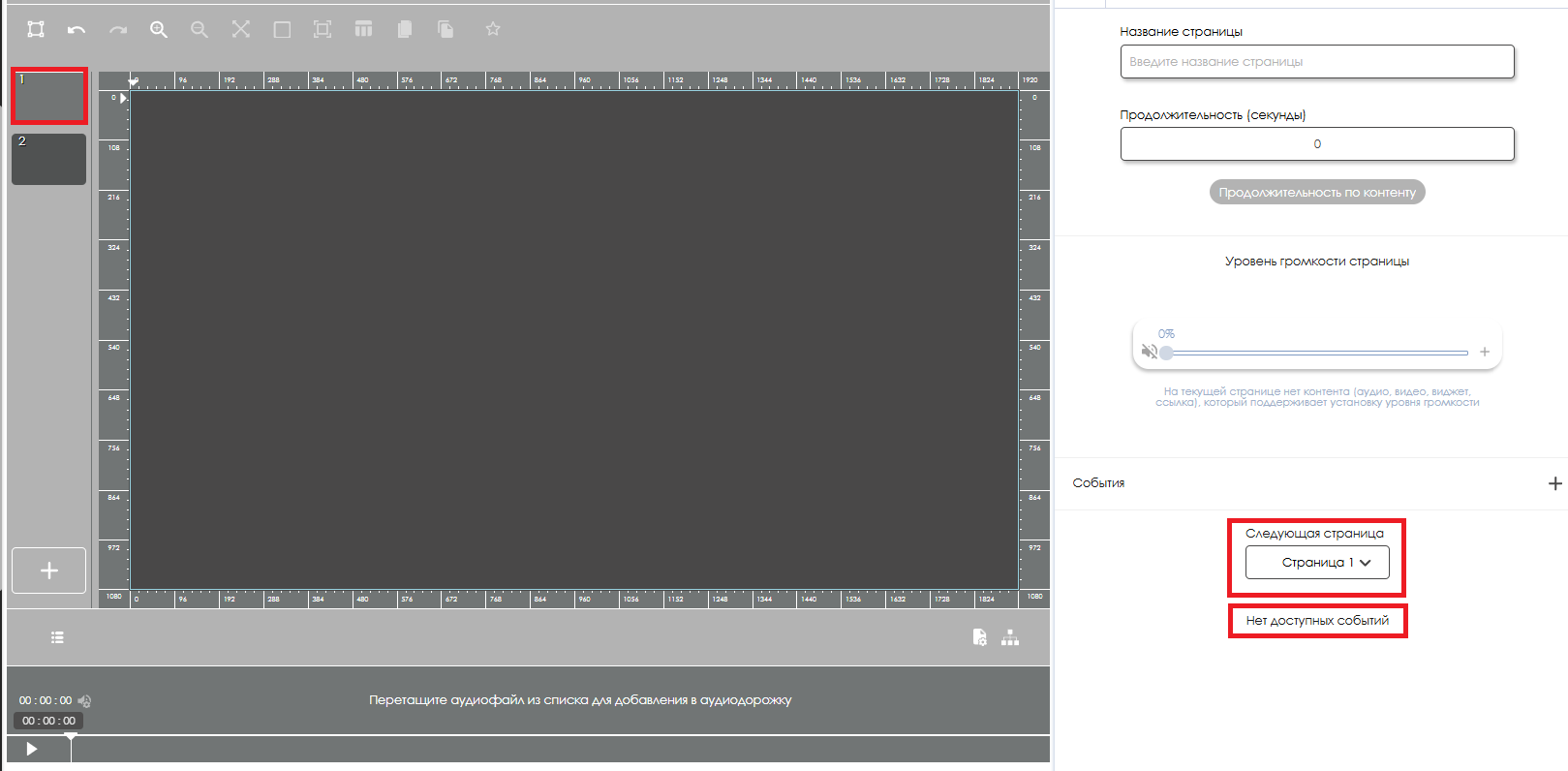1568x771 pixels.
Task: Open the page hierarchy structure icon
Action: [1010, 637]
